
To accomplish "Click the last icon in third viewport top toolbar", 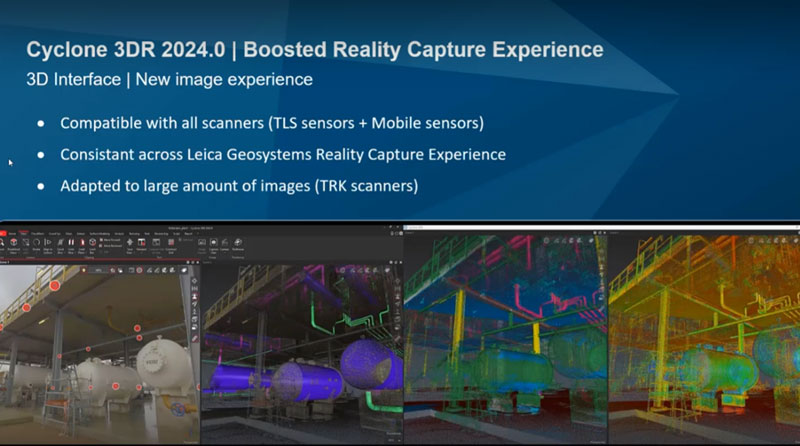I will 592,240.
